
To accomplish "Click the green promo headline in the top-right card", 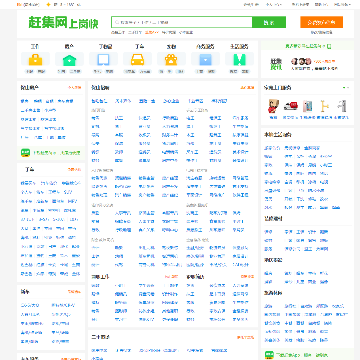I will point(307,46).
